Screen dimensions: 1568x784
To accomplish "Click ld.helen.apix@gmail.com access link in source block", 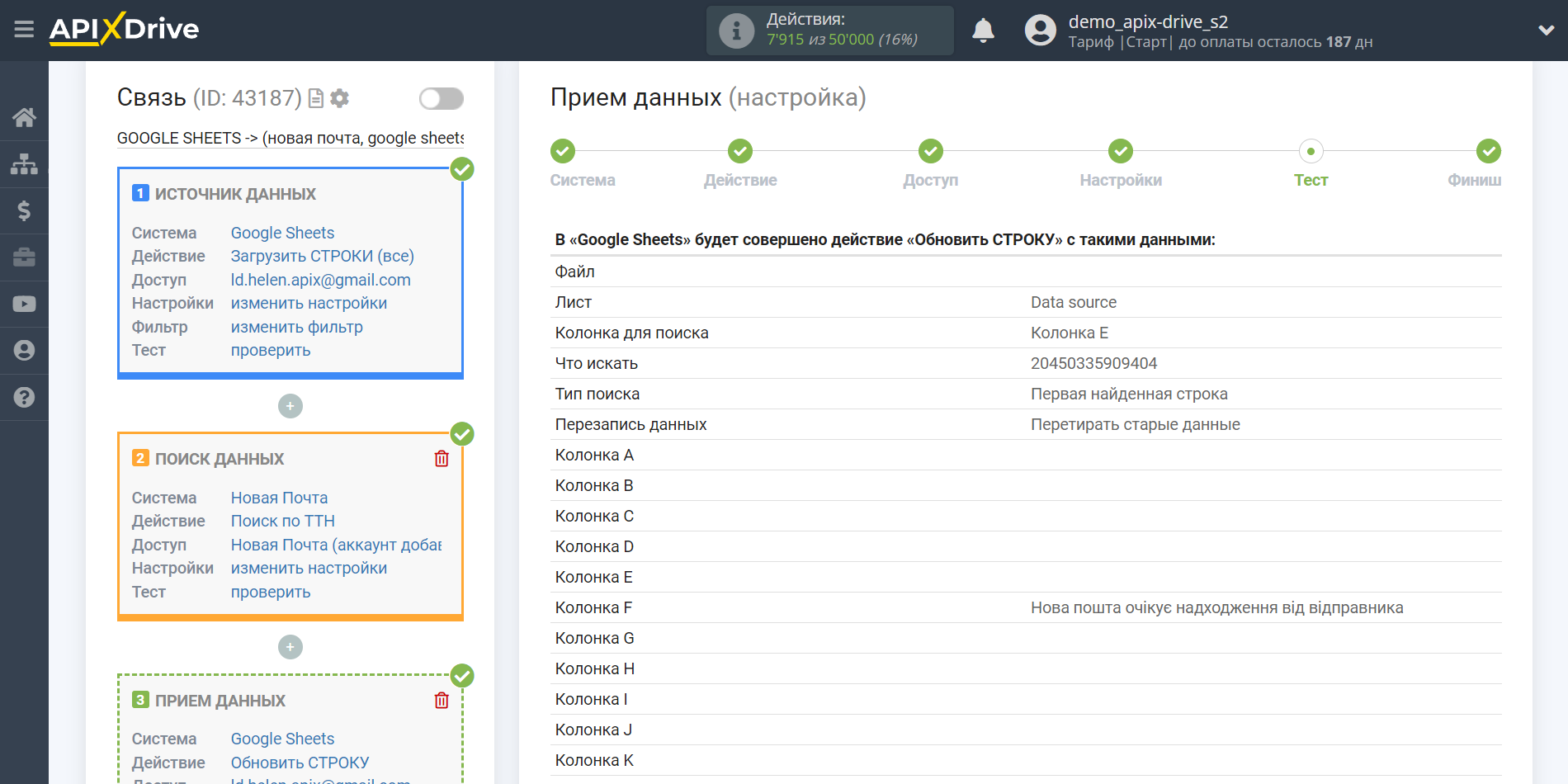I will [320, 280].
